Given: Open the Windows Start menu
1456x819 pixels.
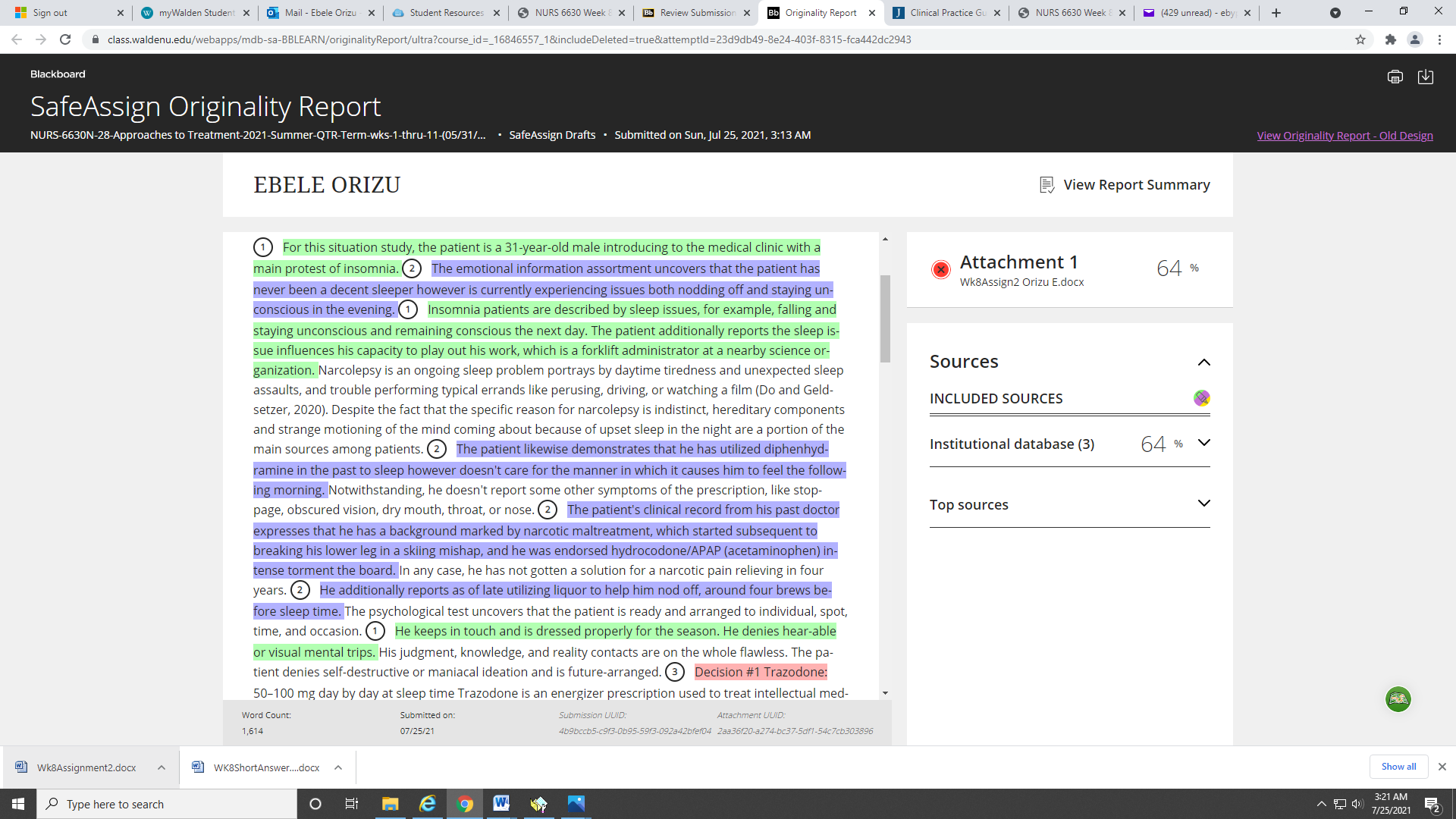Looking at the screenshot, I should 18,804.
